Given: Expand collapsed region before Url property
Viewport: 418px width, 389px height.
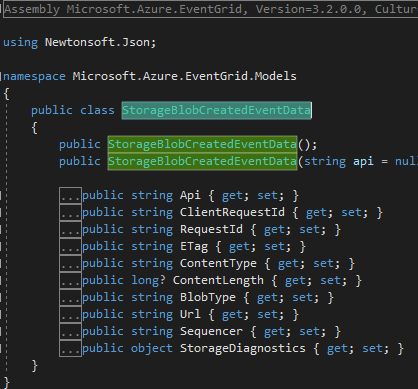Looking at the screenshot, I should pyautogui.click(x=70, y=314).
